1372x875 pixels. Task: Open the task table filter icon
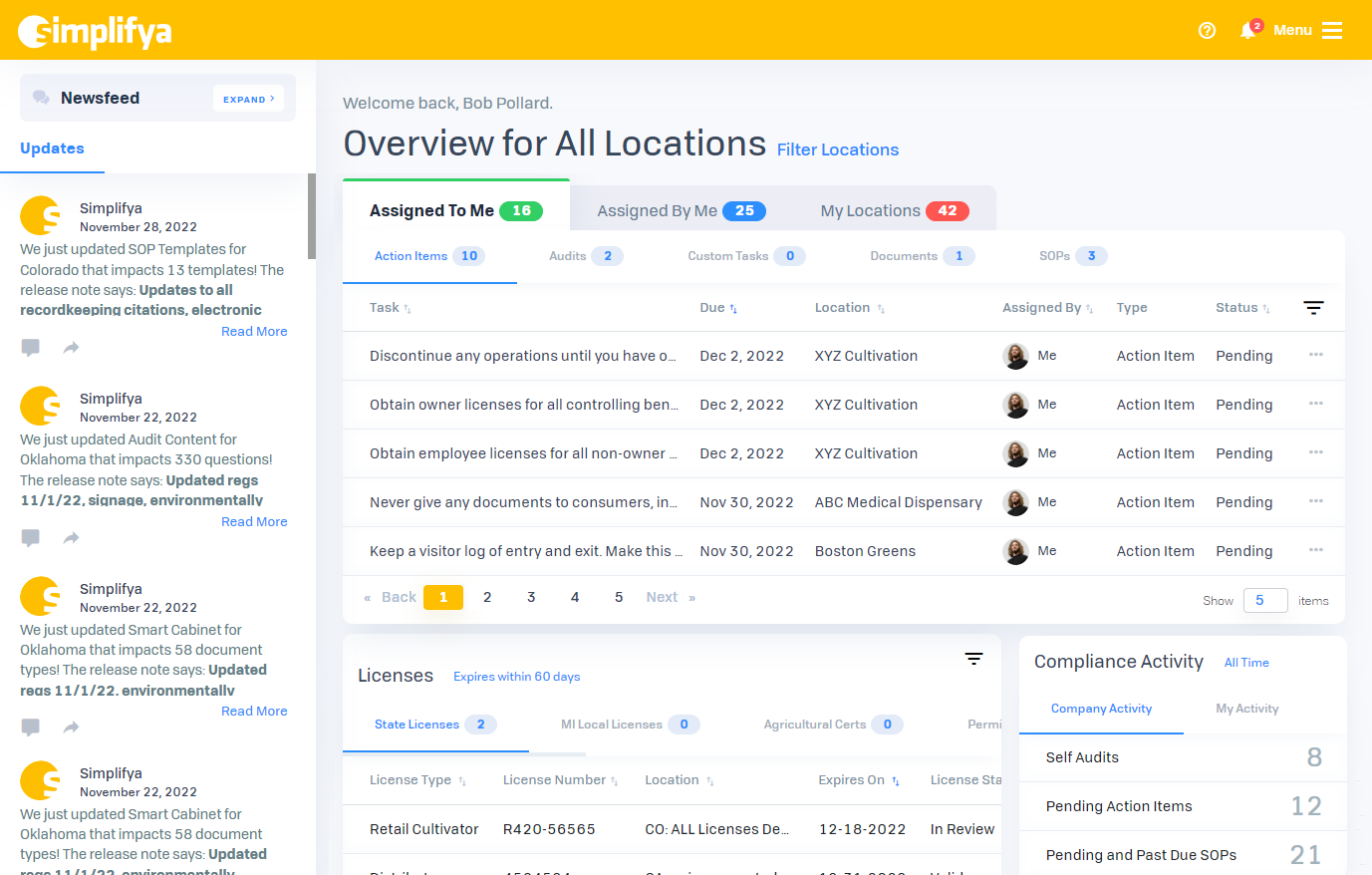click(x=1313, y=308)
